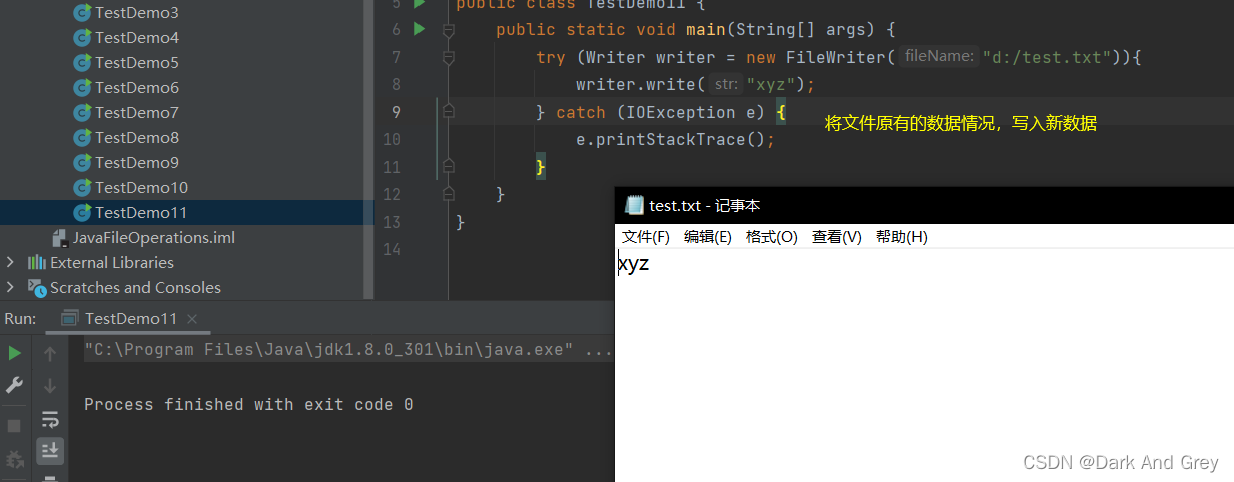The height and width of the screenshot is (482, 1234).
Task: Select TestDemo7 class in project tree
Action: tap(137, 112)
